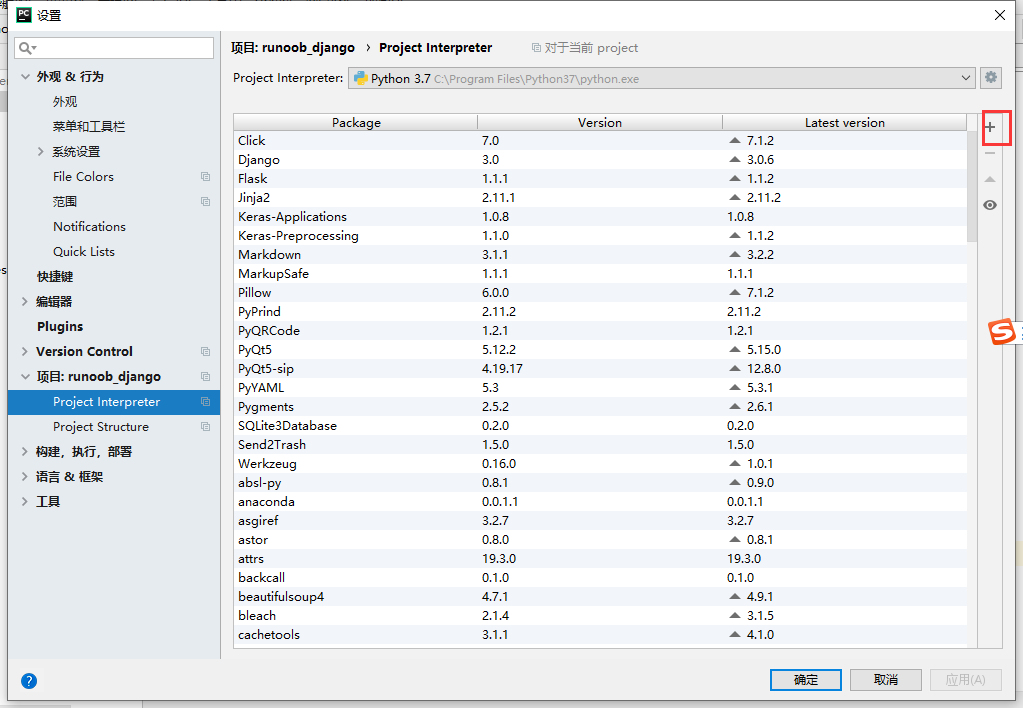Click the bleach version 2.1.4 cell
Viewport: 1023px width, 708px height.
click(x=495, y=615)
